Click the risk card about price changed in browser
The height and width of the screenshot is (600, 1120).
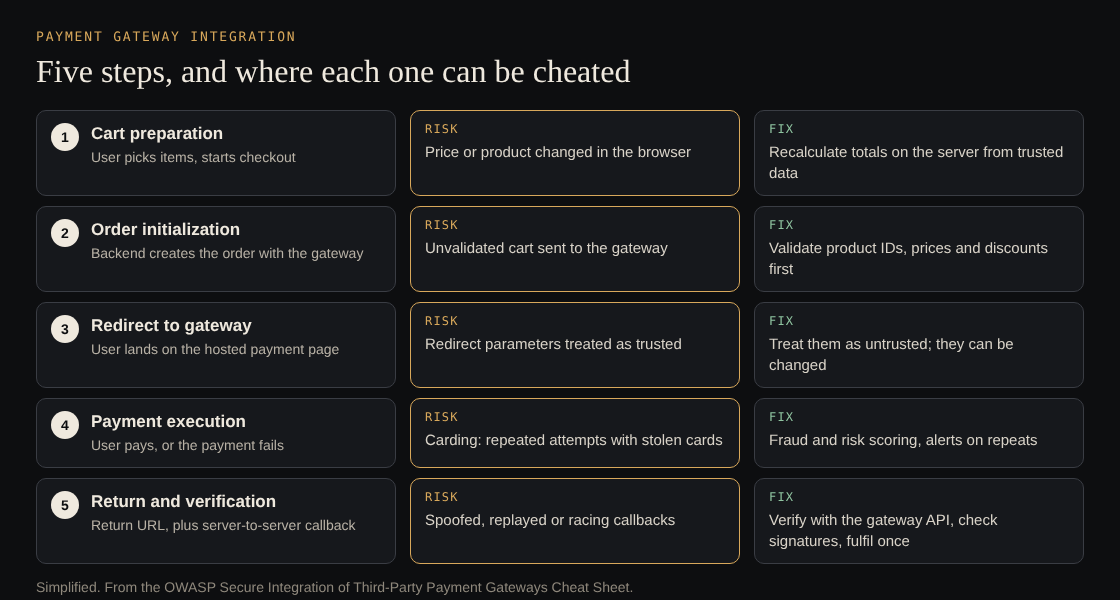(x=575, y=153)
